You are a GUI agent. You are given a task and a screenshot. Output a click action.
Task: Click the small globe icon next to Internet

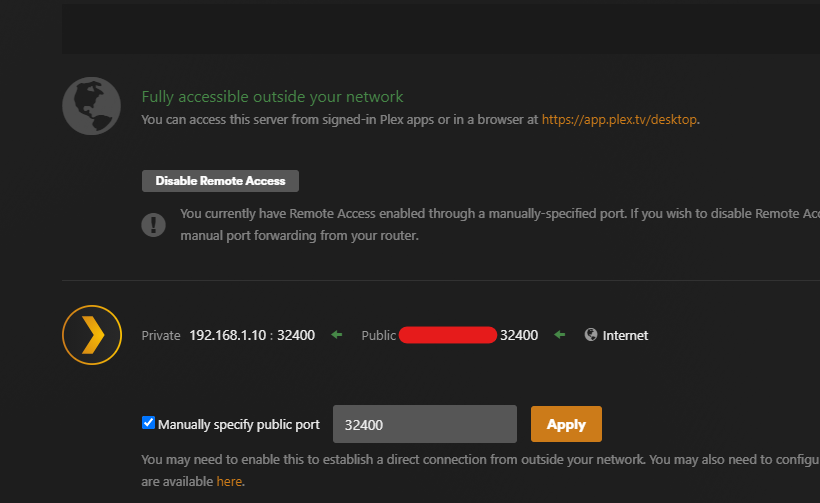click(x=591, y=335)
